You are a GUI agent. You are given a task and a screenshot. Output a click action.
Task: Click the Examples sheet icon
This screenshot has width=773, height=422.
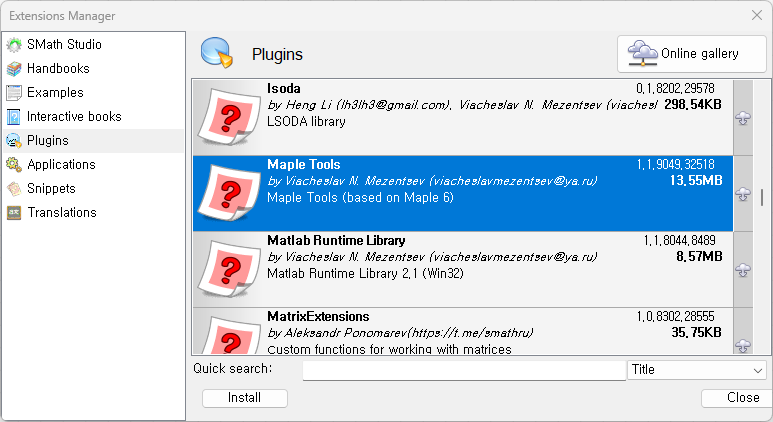point(14,93)
